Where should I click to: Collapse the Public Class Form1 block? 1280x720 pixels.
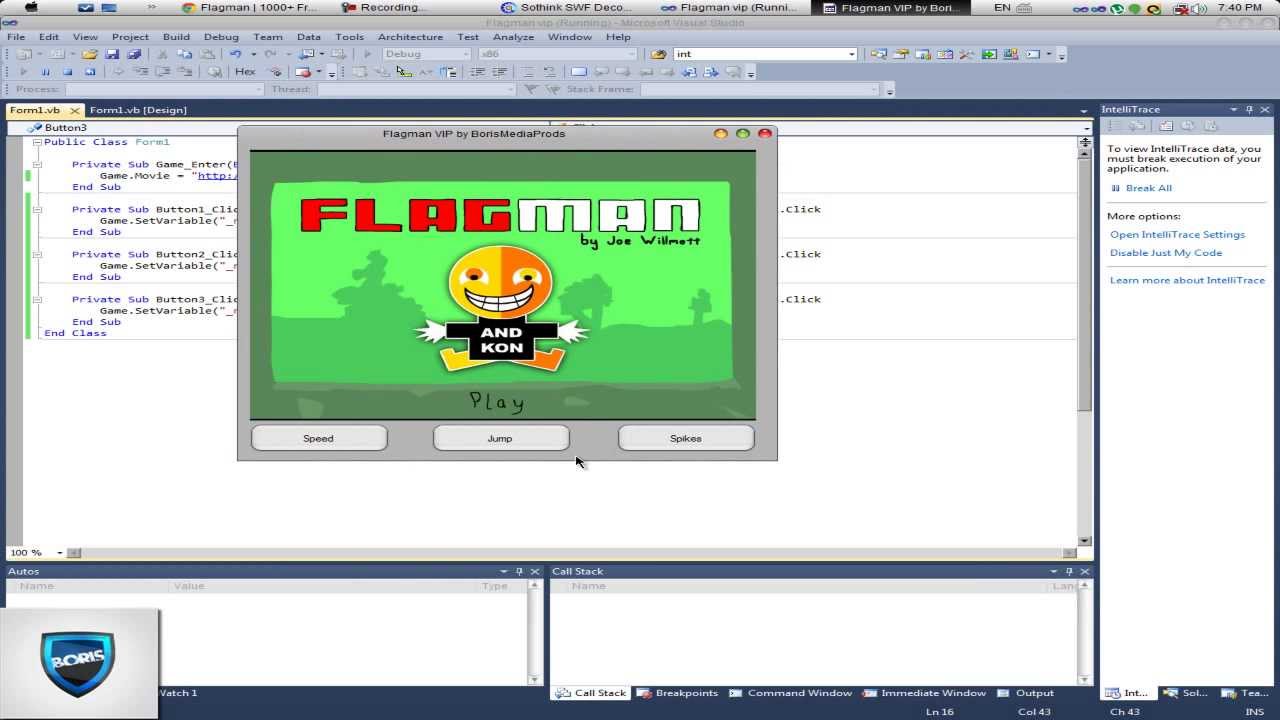[x=36, y=142]
